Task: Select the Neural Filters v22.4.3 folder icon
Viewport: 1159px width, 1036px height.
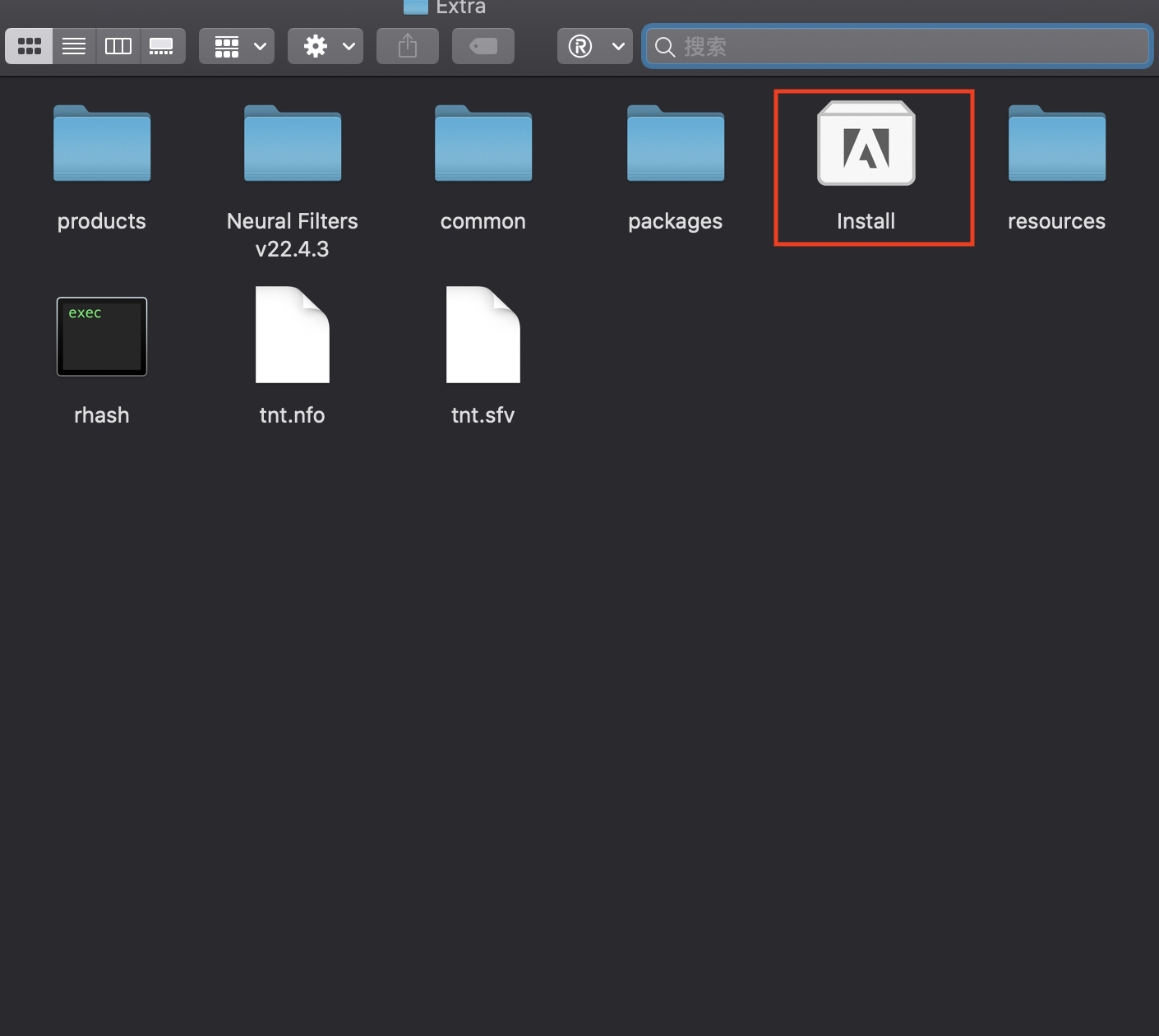Action: (293, 143)
